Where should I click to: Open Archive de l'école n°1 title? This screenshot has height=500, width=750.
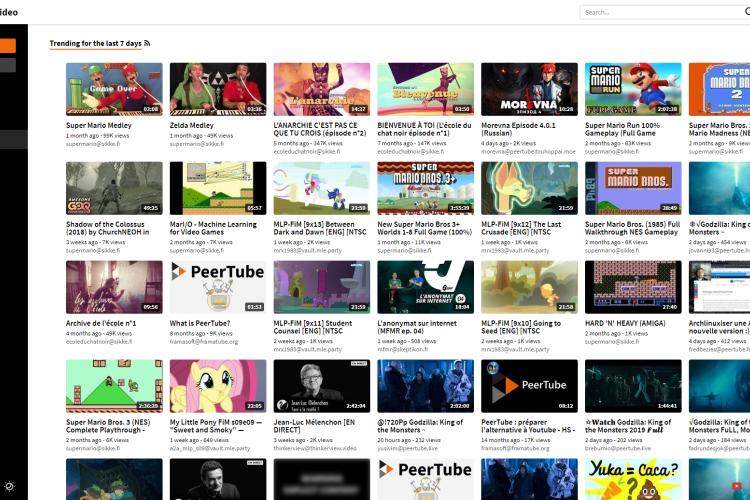pyautogui.click(x=101, y=323)
